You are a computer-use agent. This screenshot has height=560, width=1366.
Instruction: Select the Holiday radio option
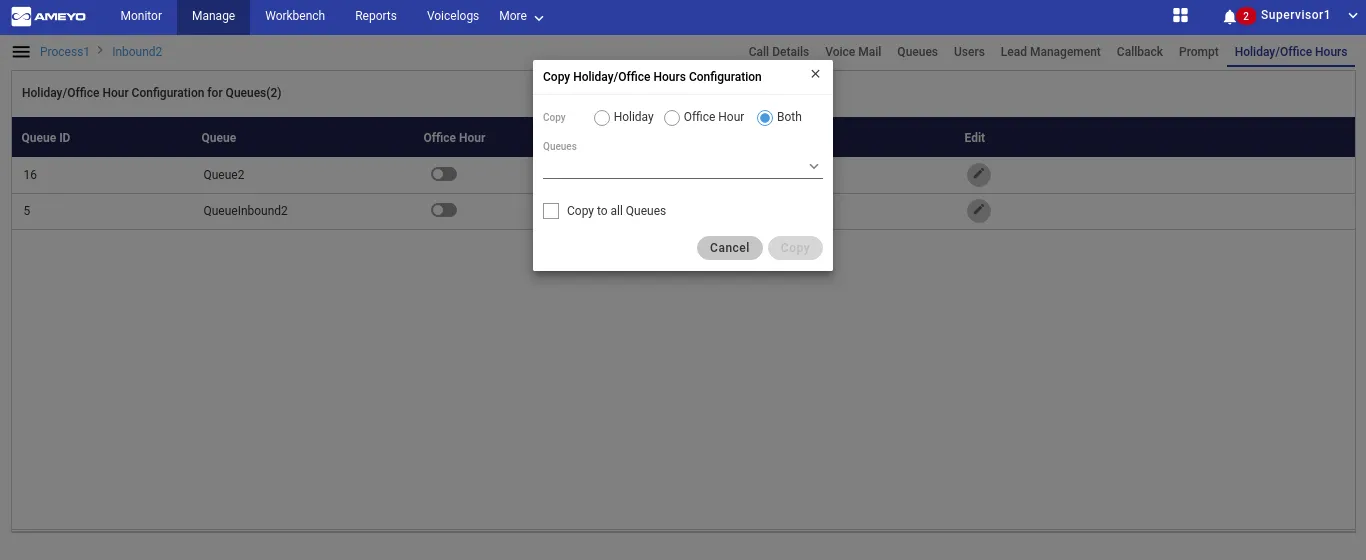click(602, 118)
